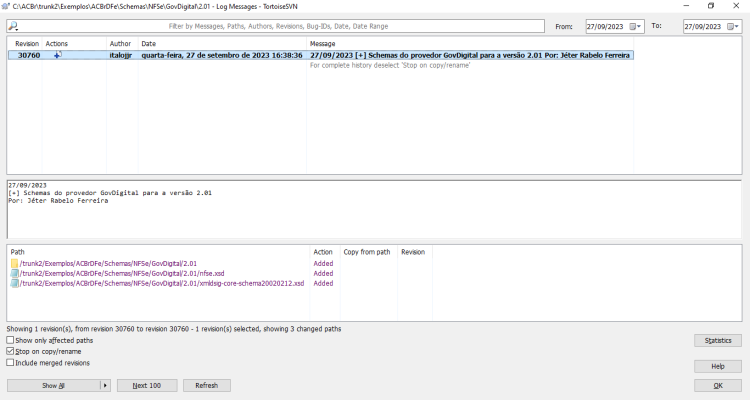Screen dimensions: 750x400
Task: Click the folder icon of GovDigital/2.01 path
Action: (14, 264)
